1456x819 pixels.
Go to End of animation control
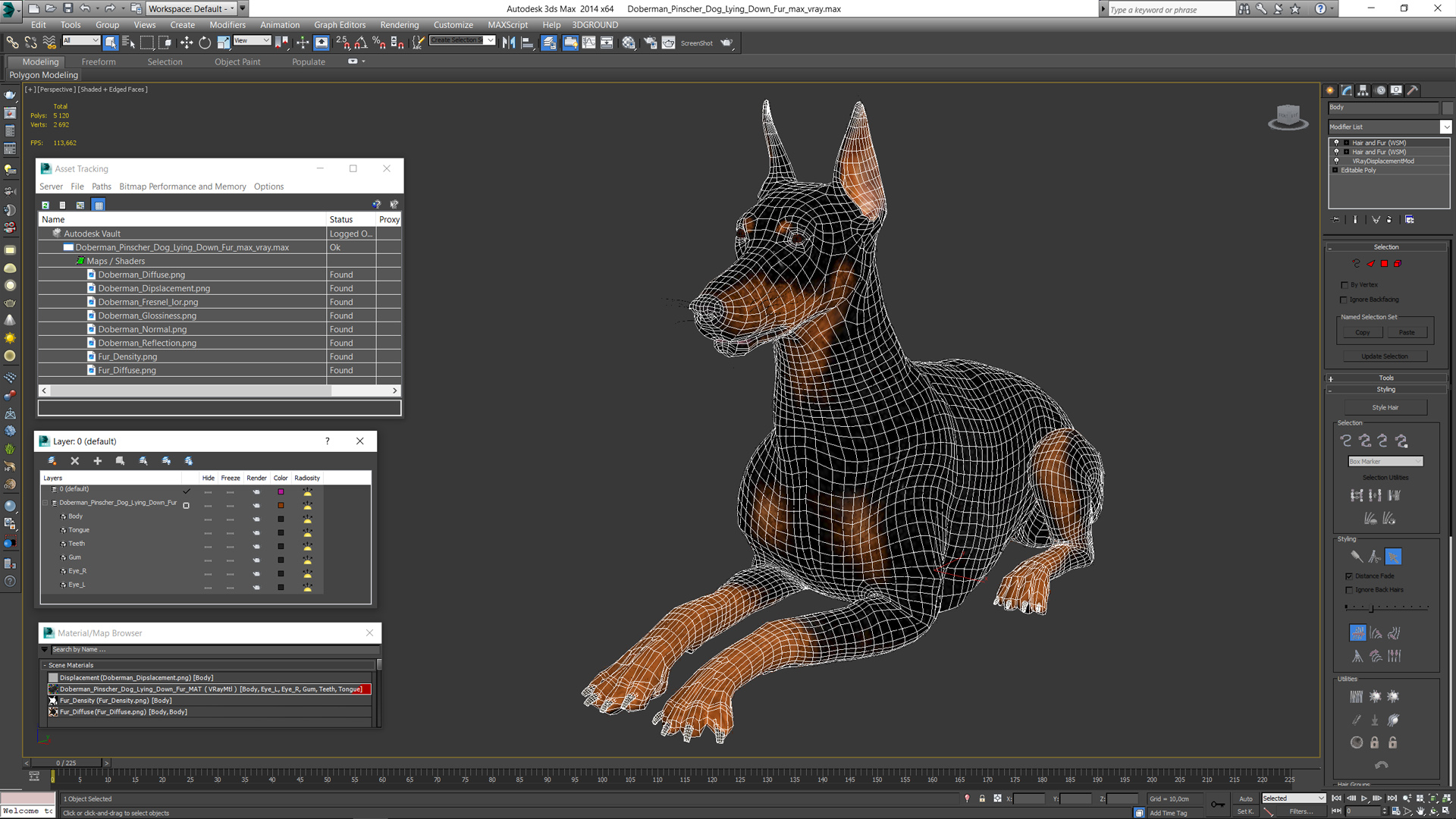[1392, 799]
